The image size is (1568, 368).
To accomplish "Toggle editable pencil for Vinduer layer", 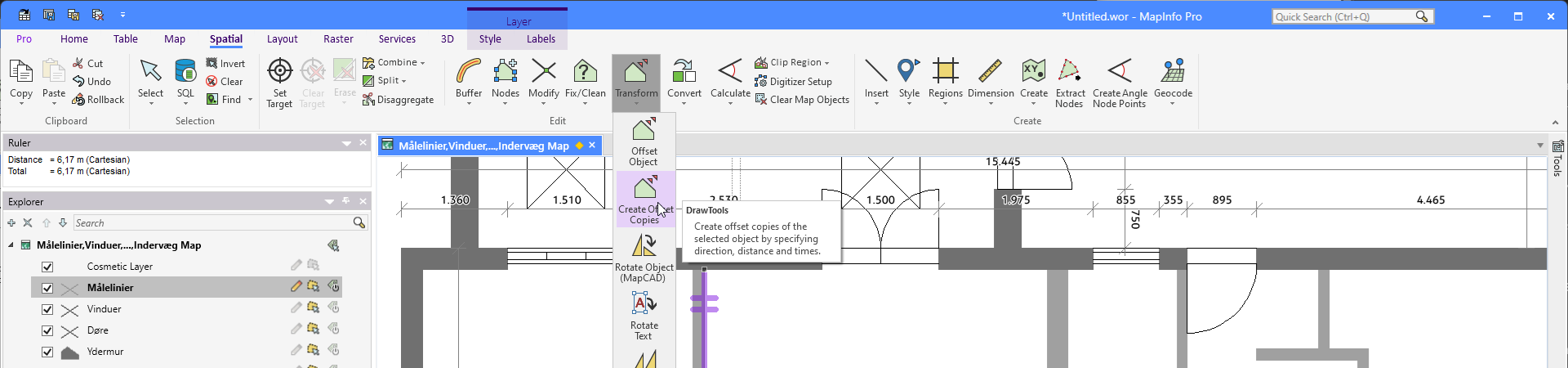I will (296, 307).
